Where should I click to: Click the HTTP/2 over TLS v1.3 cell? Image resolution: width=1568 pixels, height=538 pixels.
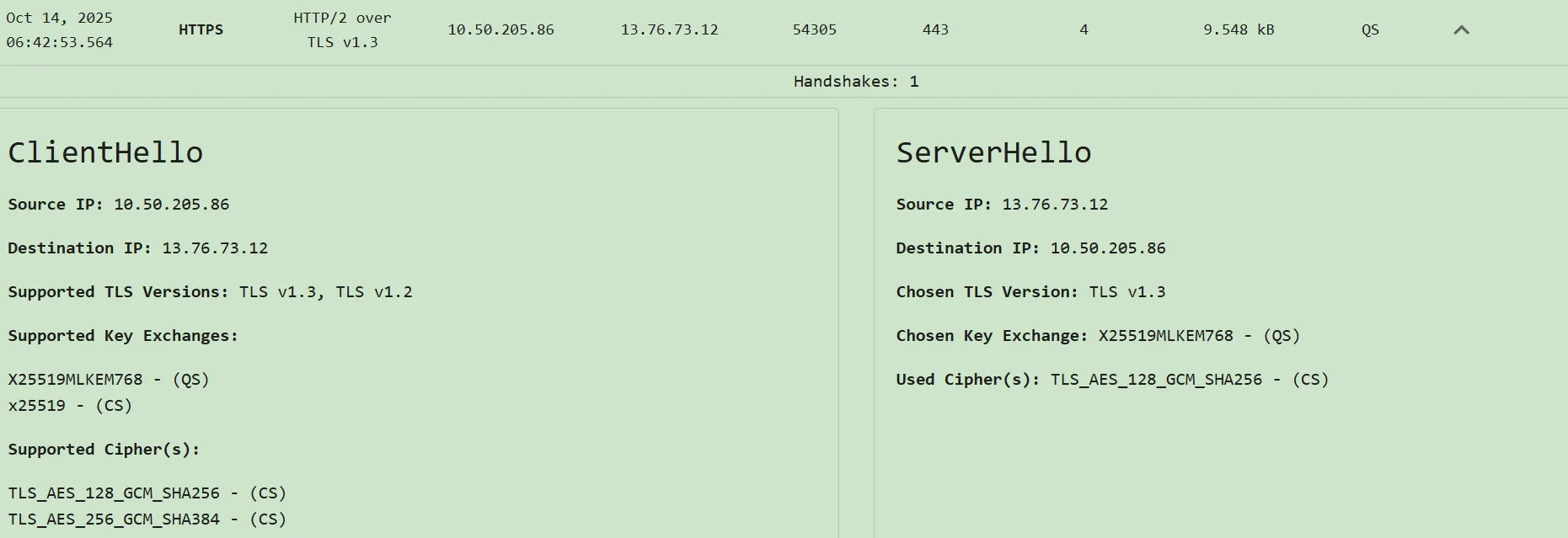point(342,29)
